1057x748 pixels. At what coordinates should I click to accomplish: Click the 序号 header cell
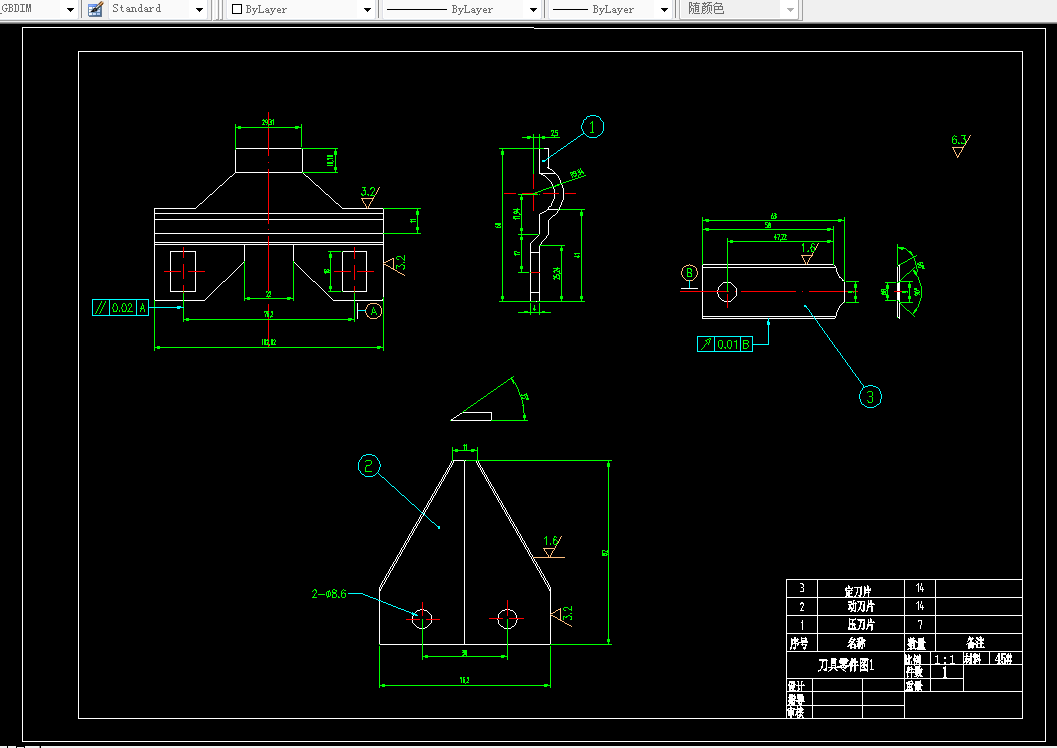[801, 643]
